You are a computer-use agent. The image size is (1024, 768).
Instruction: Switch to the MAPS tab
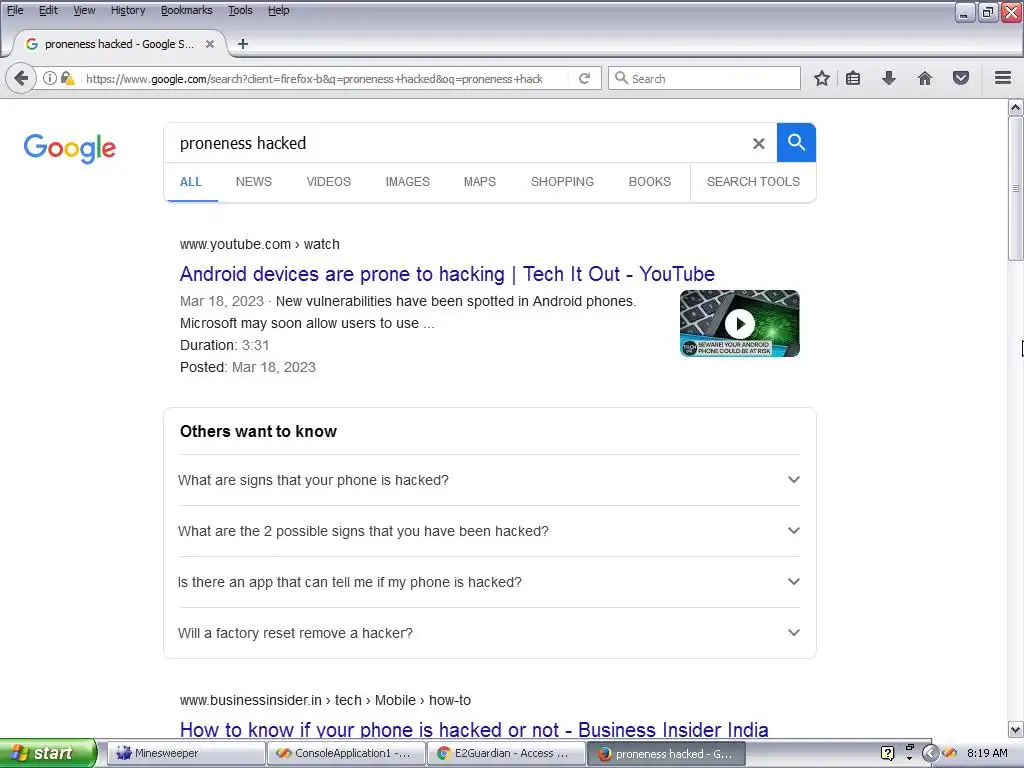[480, 182]
